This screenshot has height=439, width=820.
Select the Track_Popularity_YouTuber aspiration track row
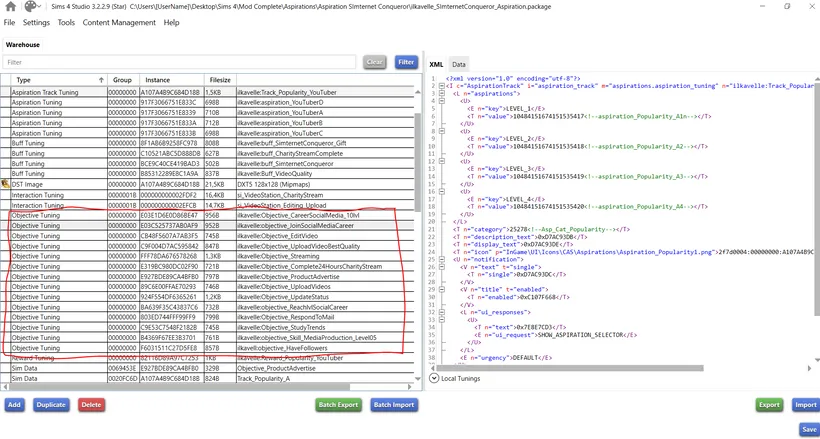[208, 92]
